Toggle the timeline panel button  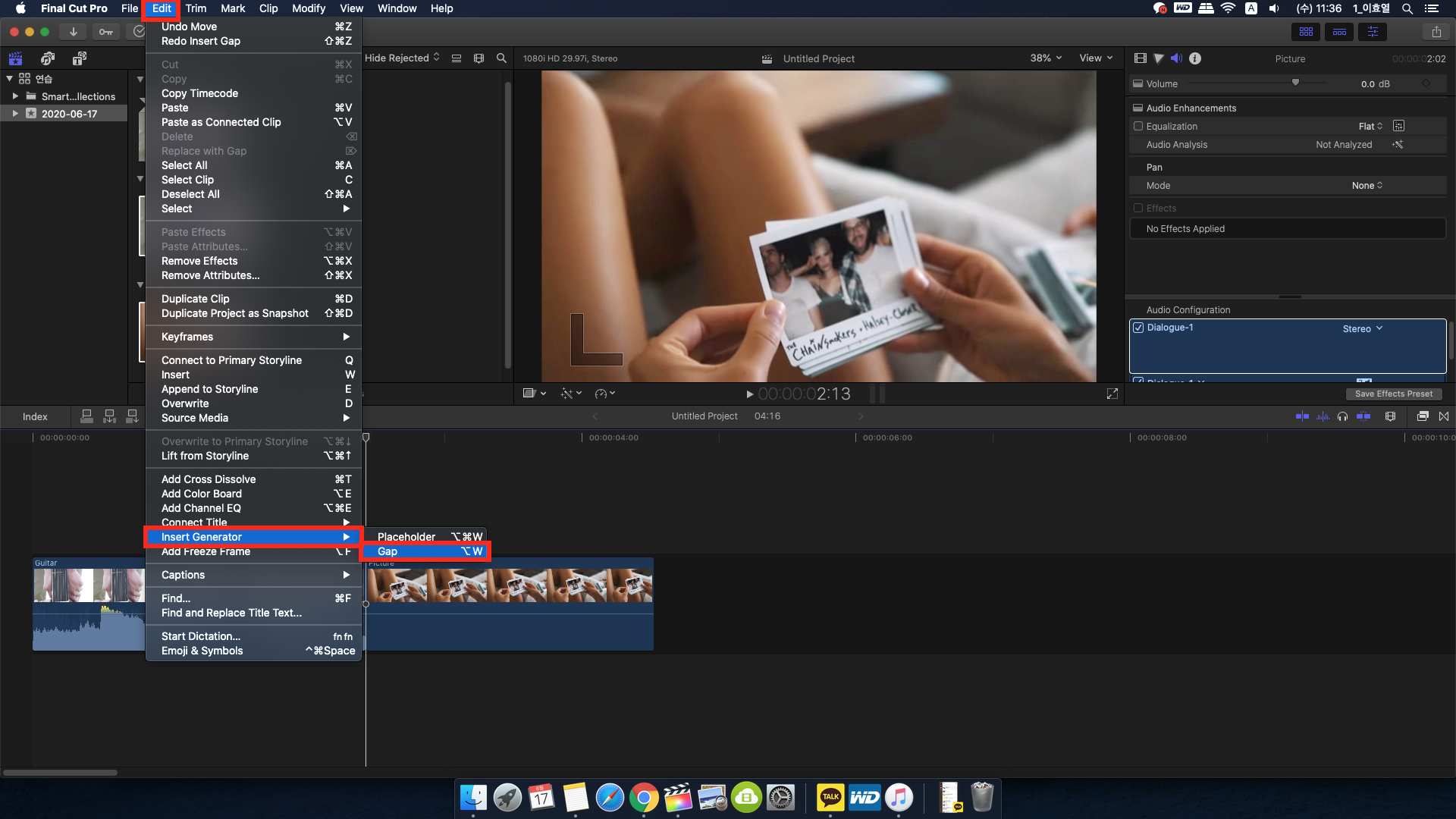pyautogui.click(x=1339, y=32)
